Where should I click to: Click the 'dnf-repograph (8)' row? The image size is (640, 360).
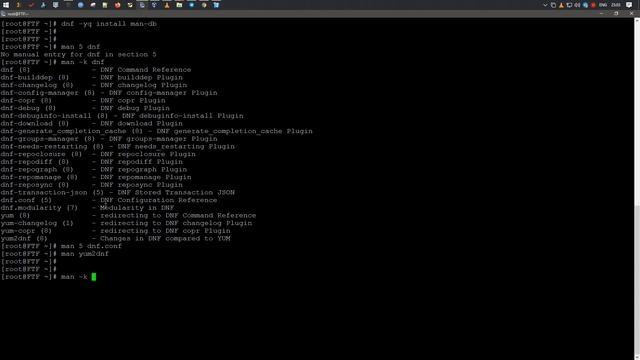(x=94, y=169)
